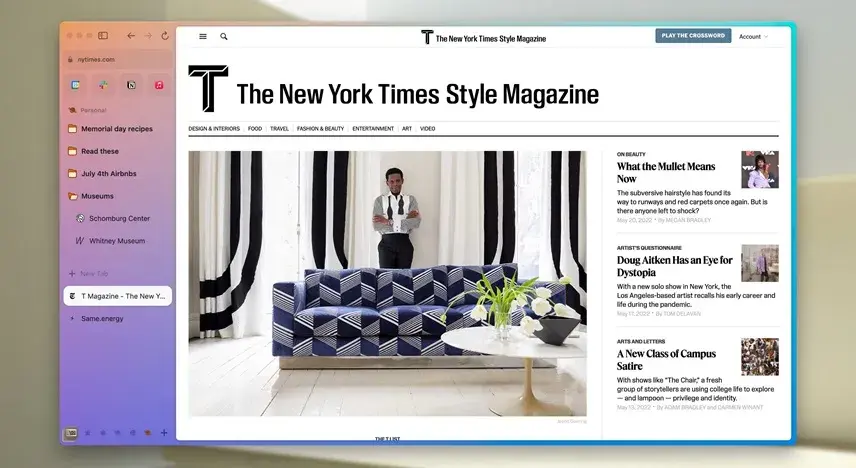Toggle the sidebar panel icon

click(103, 36)
